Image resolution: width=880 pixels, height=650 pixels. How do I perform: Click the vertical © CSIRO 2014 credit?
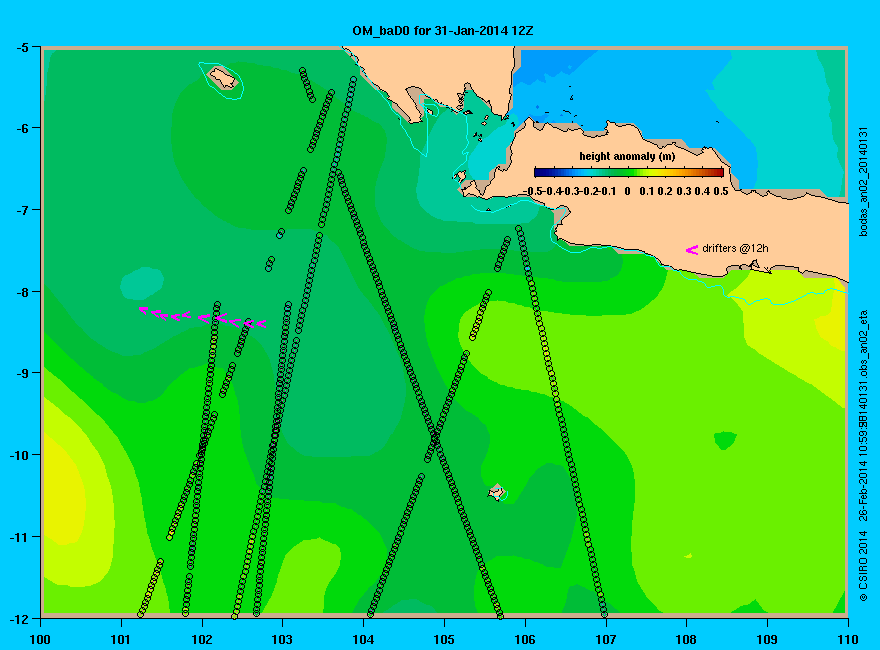(864, 565)
